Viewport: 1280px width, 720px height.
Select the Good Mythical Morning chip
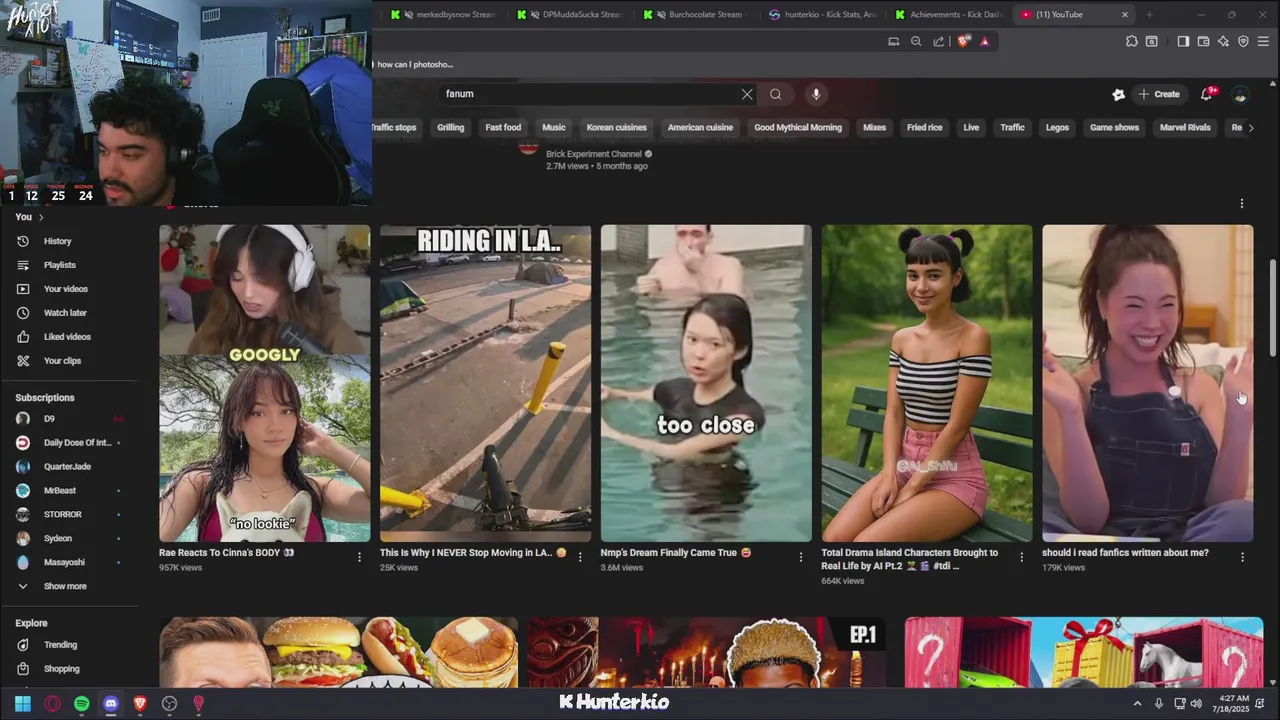[798, 128]
